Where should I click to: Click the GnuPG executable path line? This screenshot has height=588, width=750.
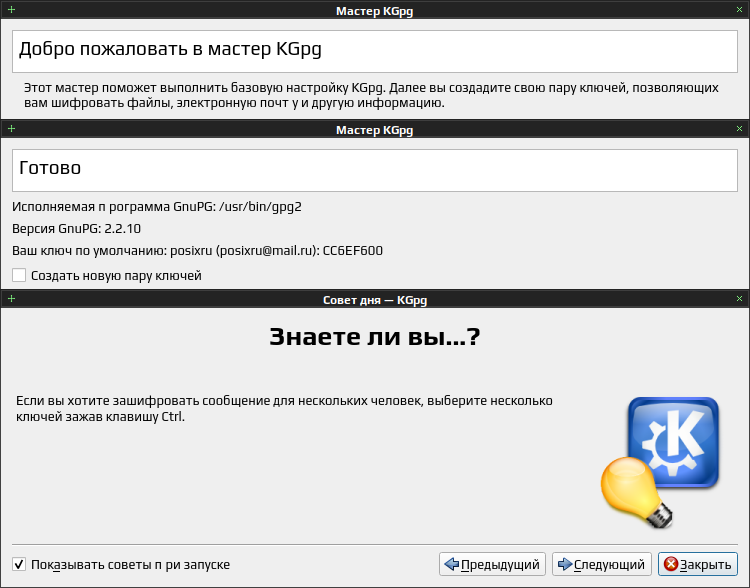(157, 207)
